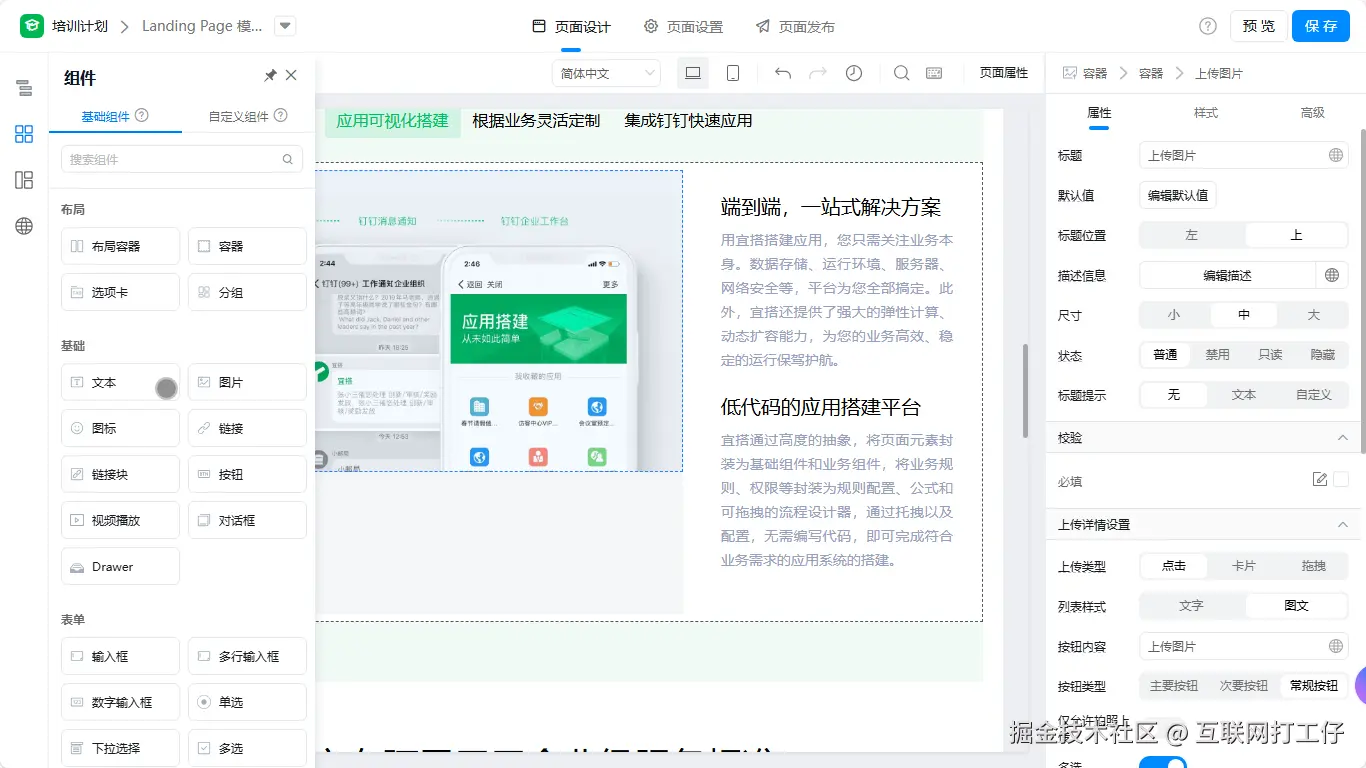The image size is (1366, 768).
Task: Redo the last action
Action: pos(818,73)
